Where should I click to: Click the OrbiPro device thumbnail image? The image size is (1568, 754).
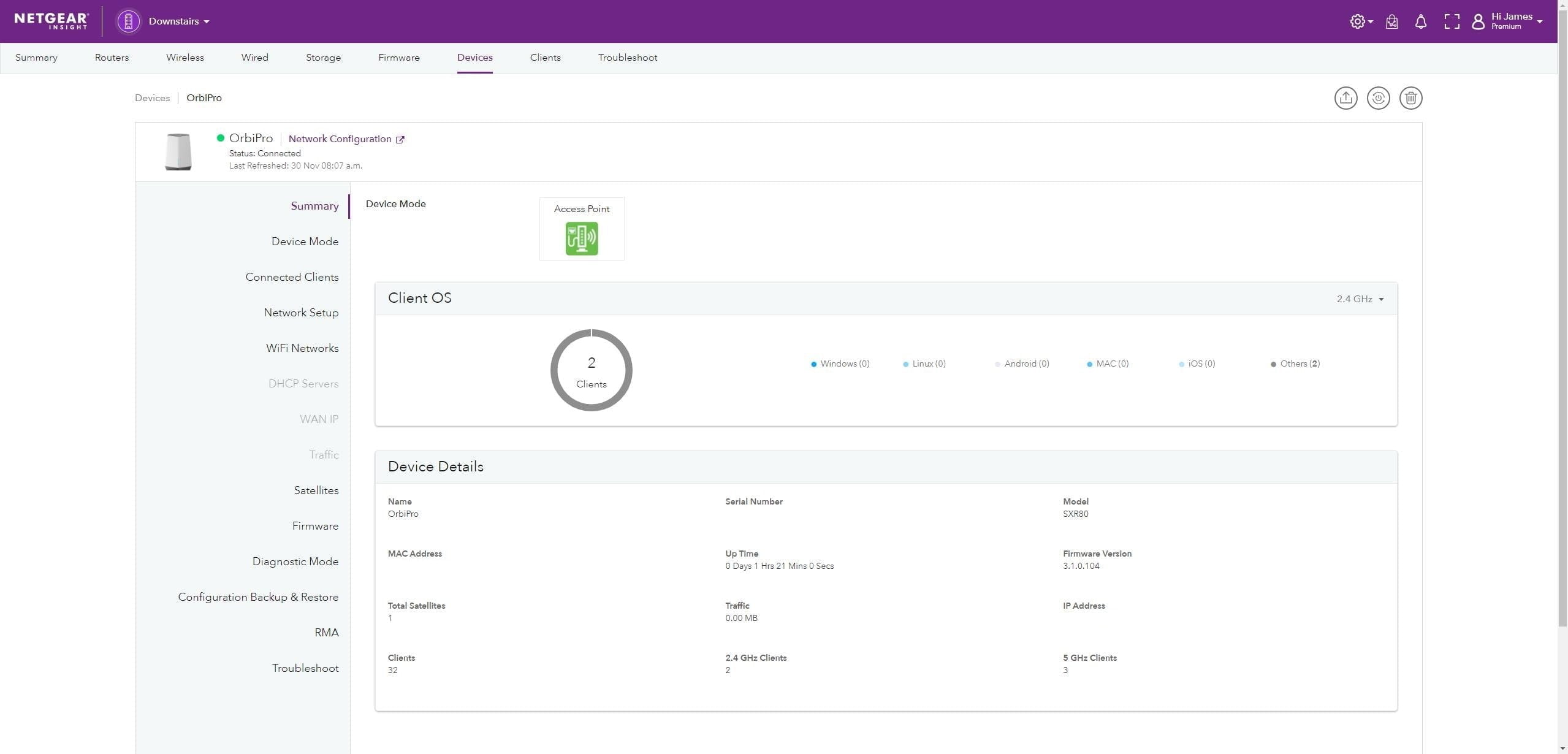point(178,151)
